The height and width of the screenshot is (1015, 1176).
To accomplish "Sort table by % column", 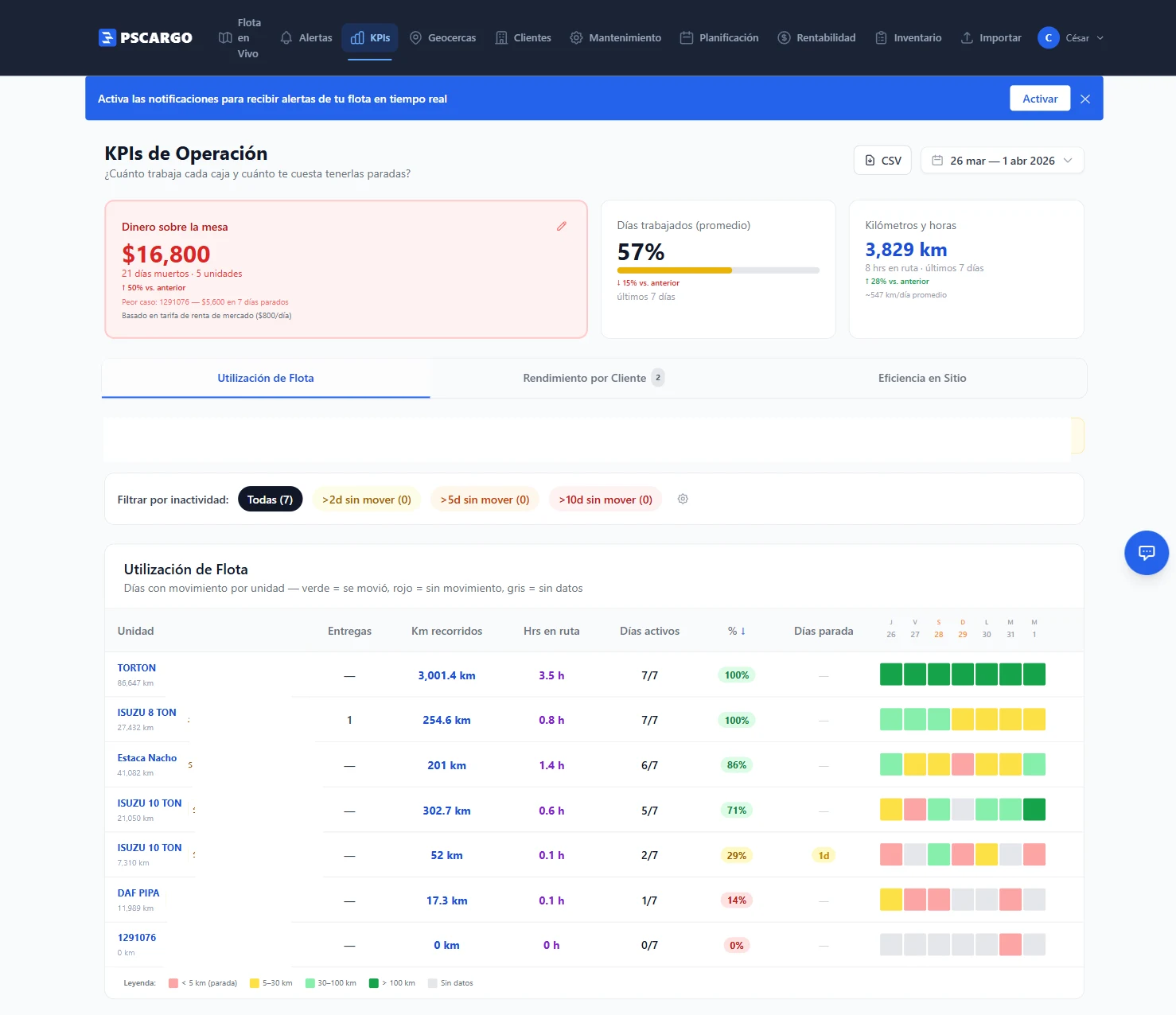I will coord(736,632).
